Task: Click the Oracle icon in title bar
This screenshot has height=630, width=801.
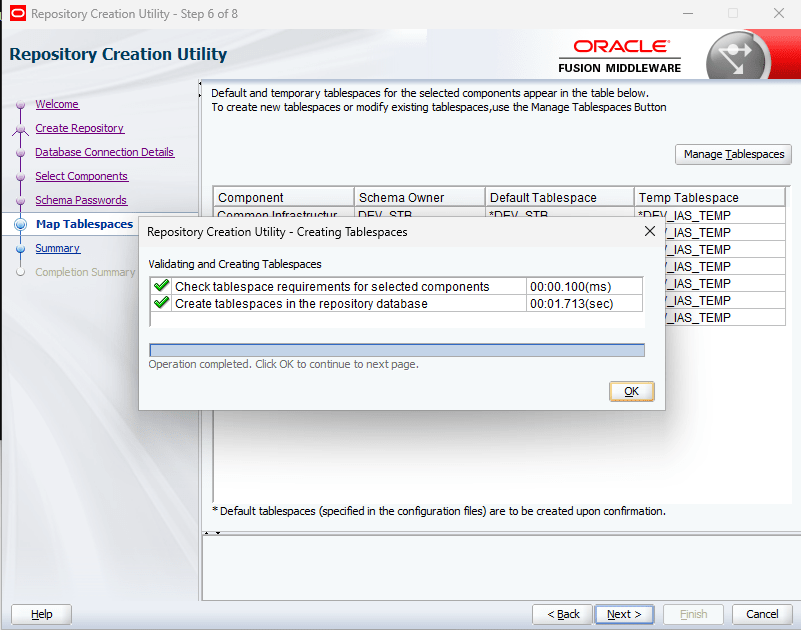Action: 17,13
